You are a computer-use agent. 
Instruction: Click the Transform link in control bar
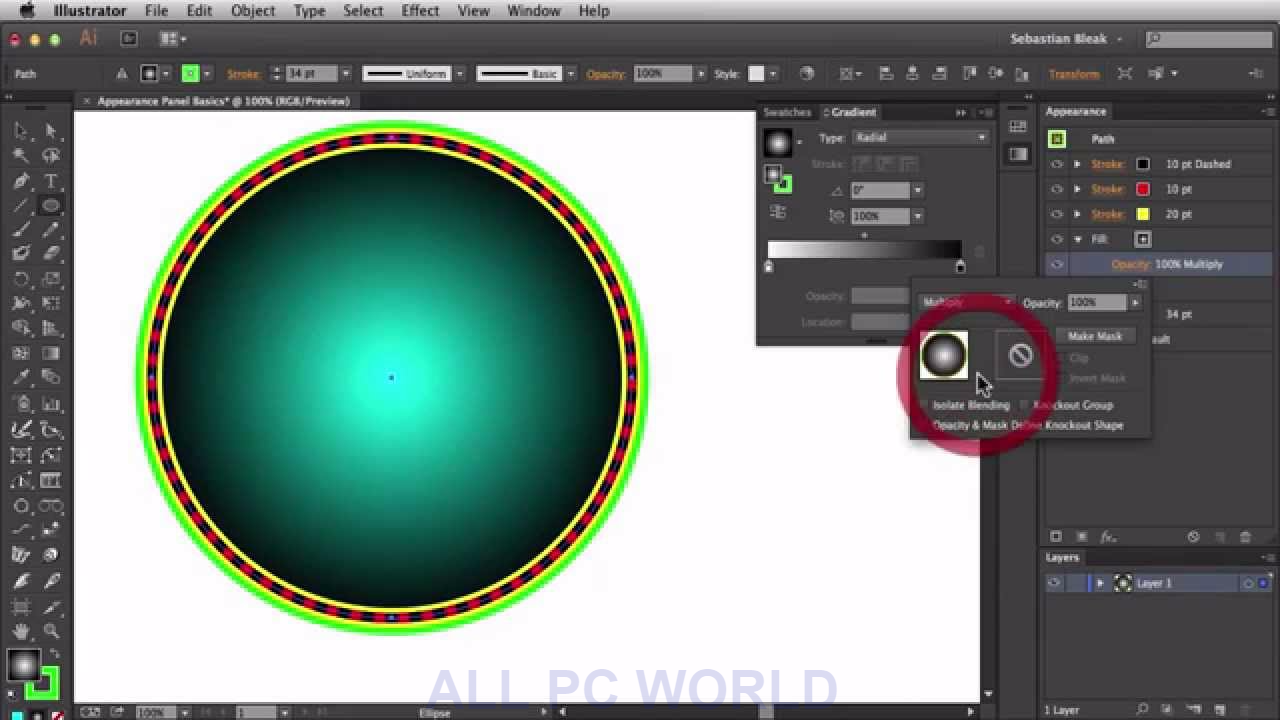(1073, 74)
